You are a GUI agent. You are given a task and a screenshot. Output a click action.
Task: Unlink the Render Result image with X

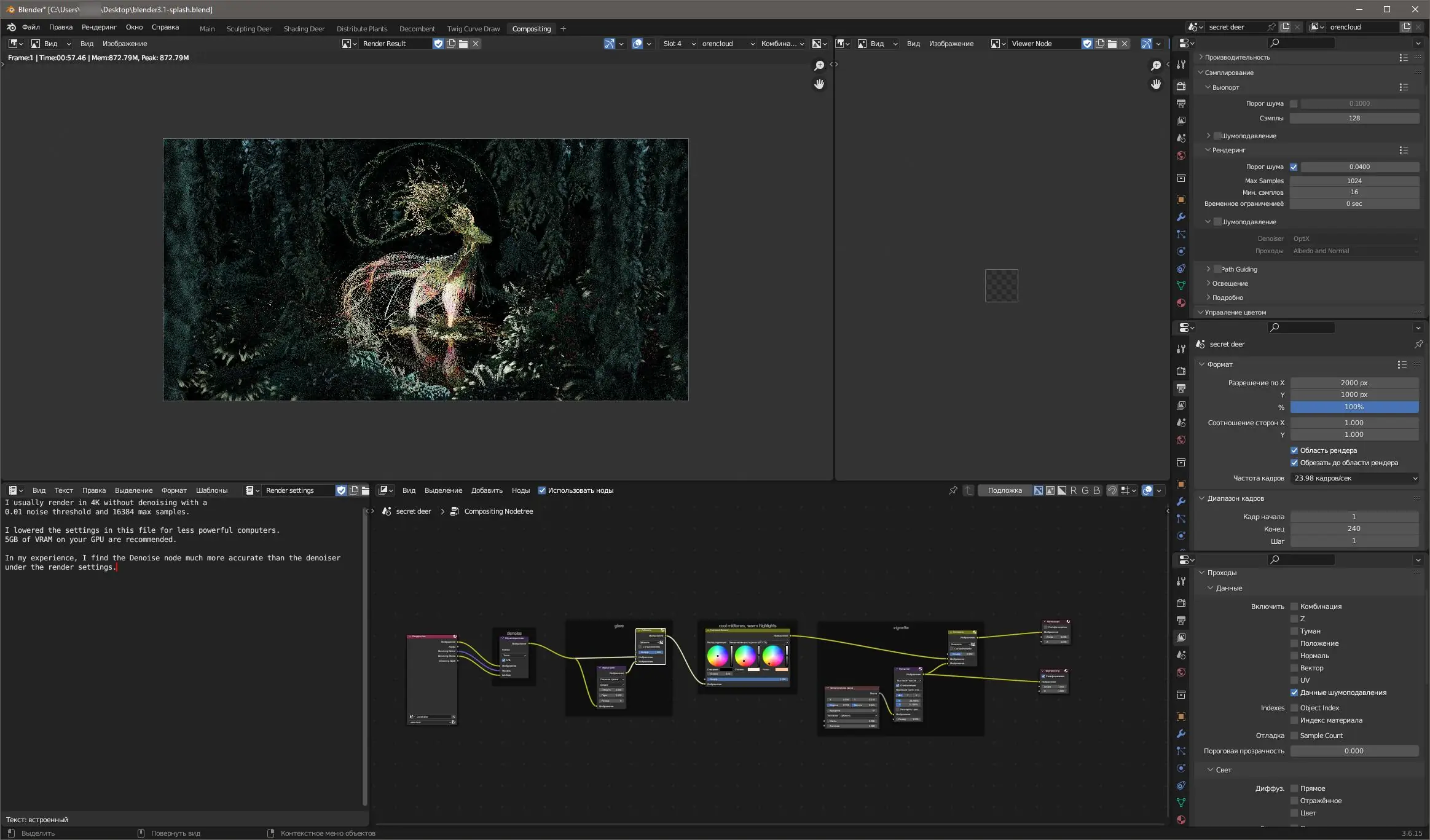pyautogui.click(x=476, y=44)
